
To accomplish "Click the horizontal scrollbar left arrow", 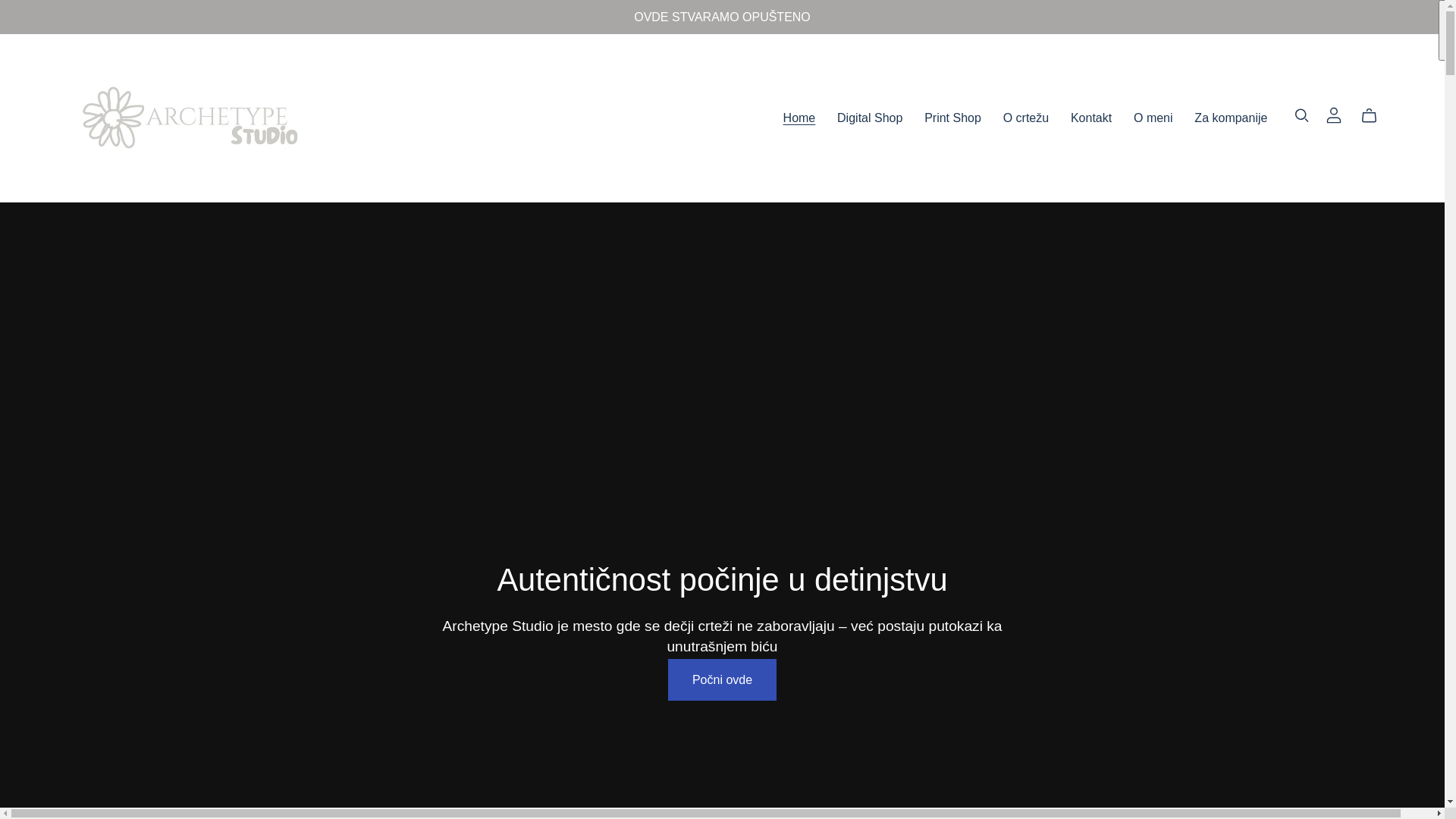I will 5,813.
